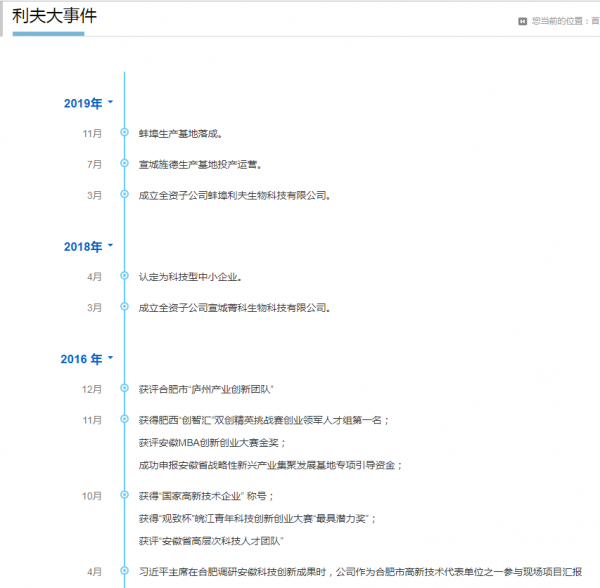This screenshot has width=600, height=588.
Task: Click the 利夫大事件 page title
Action: tap(54, 16)
